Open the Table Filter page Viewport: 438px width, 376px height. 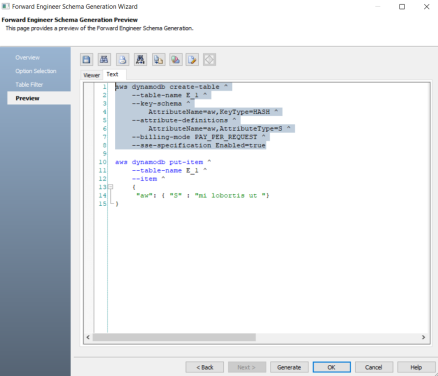tap(29, 85)
